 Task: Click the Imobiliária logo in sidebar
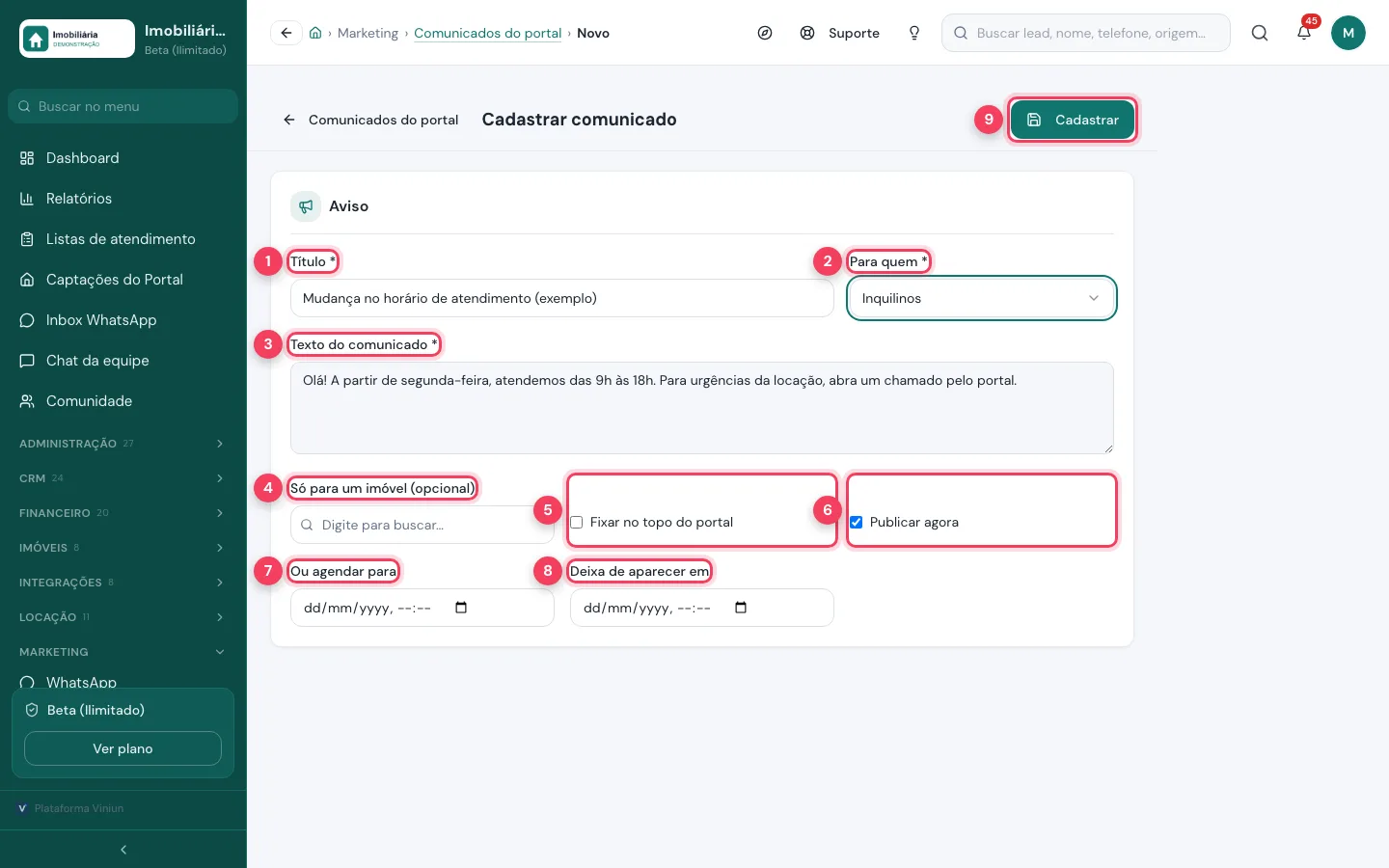[77, 39]
